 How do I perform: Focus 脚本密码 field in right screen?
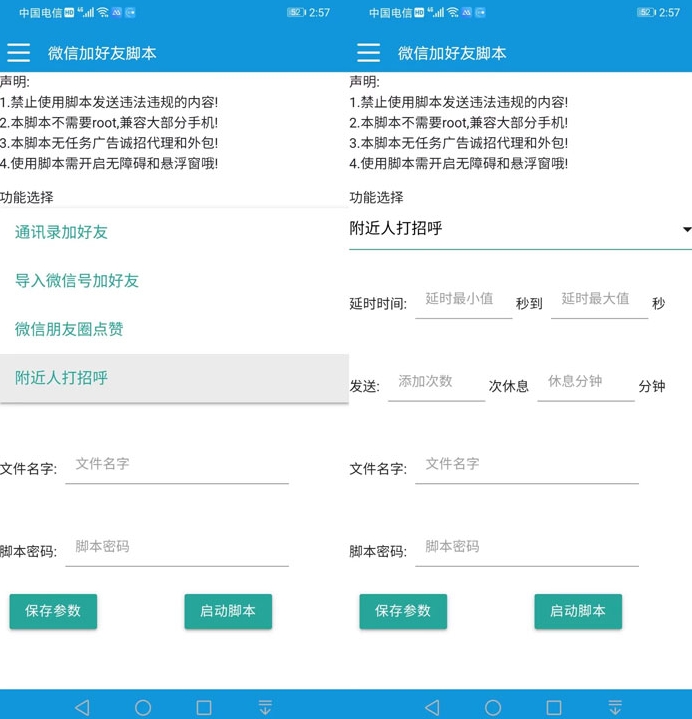(x=527, y=548)
